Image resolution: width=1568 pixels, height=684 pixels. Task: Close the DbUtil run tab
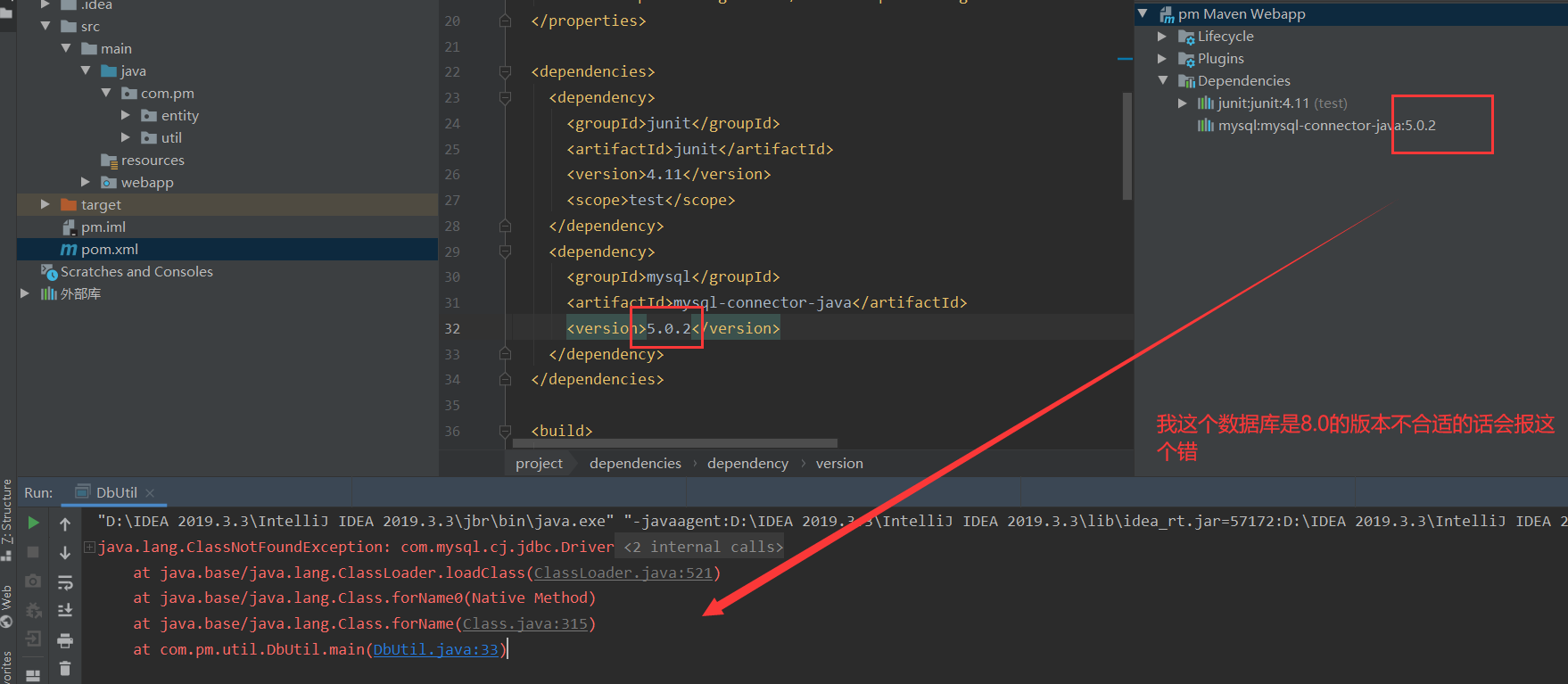[150, 492]
